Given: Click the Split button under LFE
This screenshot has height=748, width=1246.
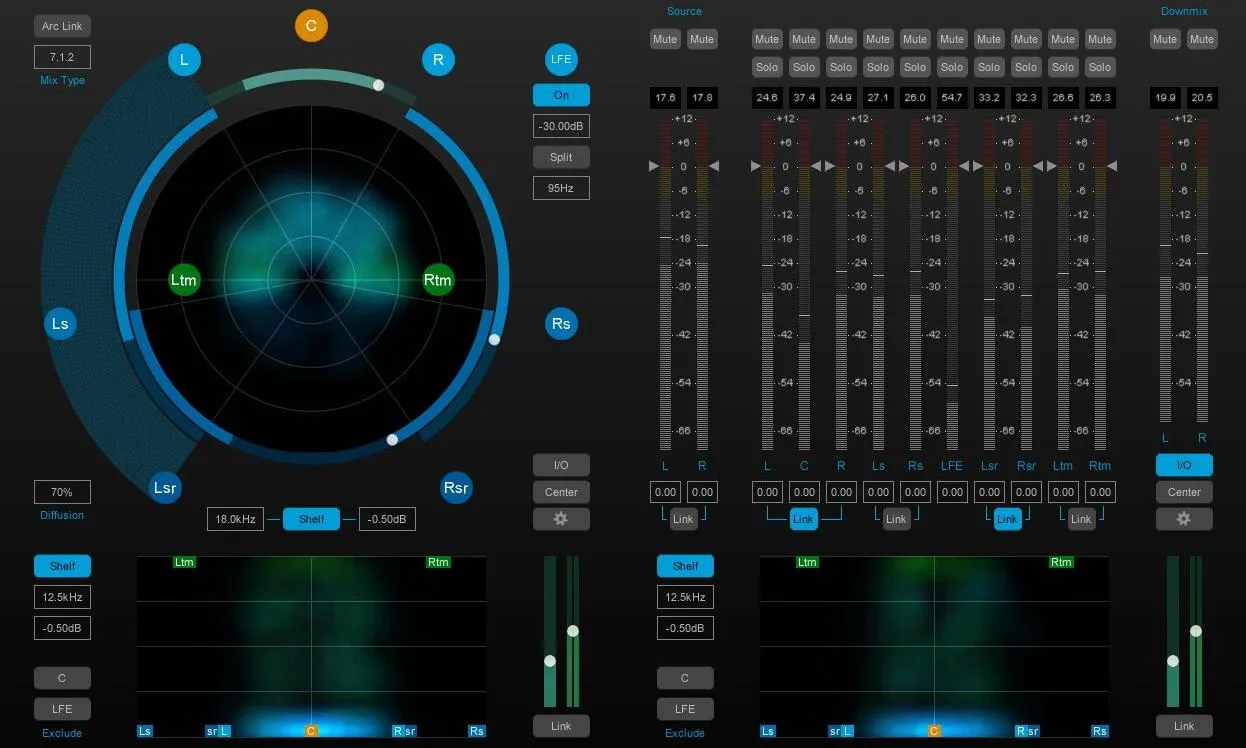Looking at the screenshot, I should tap(561, 157).
